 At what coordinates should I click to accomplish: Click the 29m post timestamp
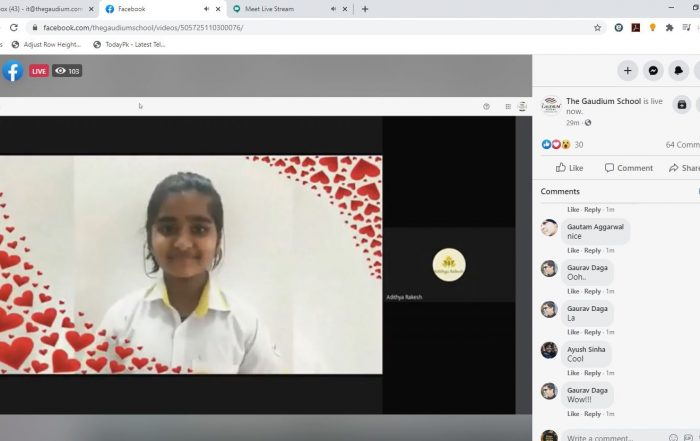[x=573, y=123]
